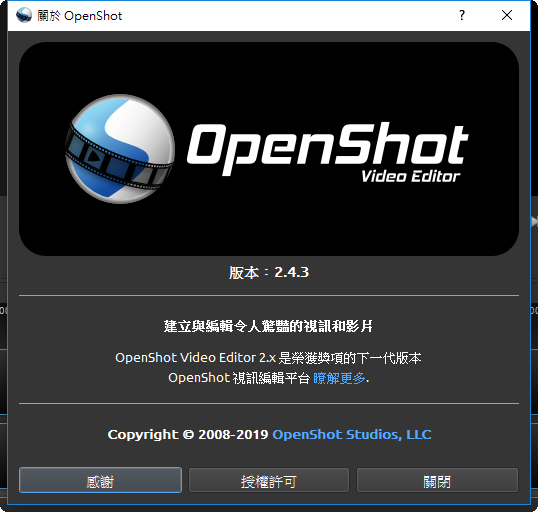This screenshot has width=538, height=512.
Task: Close the About dialog with the X
Action: (507, 15)
